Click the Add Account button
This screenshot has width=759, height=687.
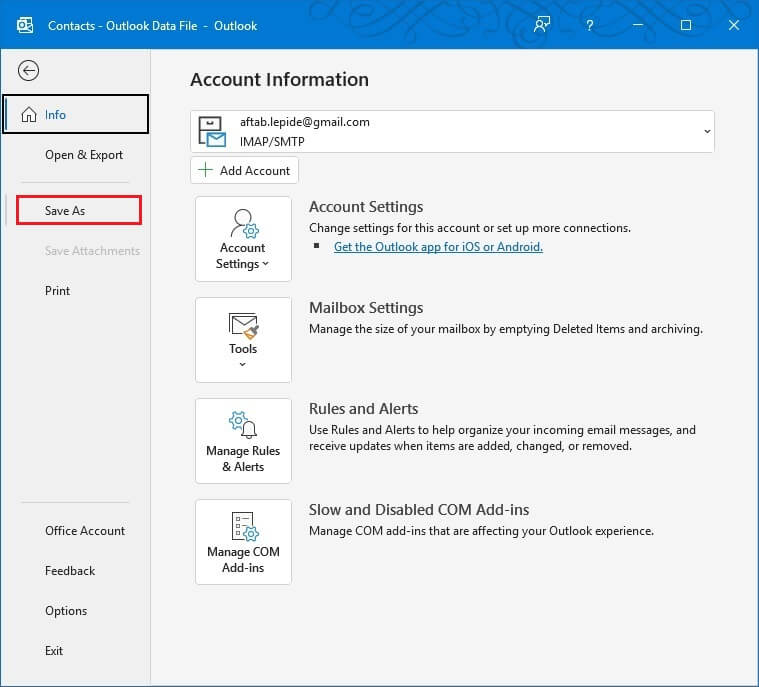(x=244, y=170)
